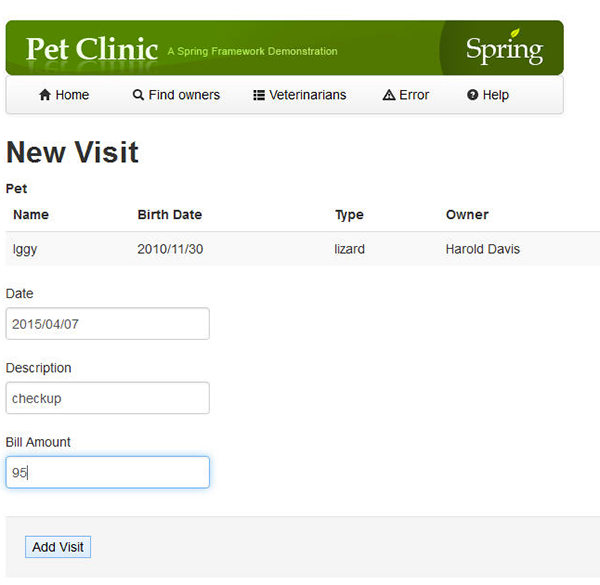
Task: Click the Spring logo in banner
Action: point(504,49)
